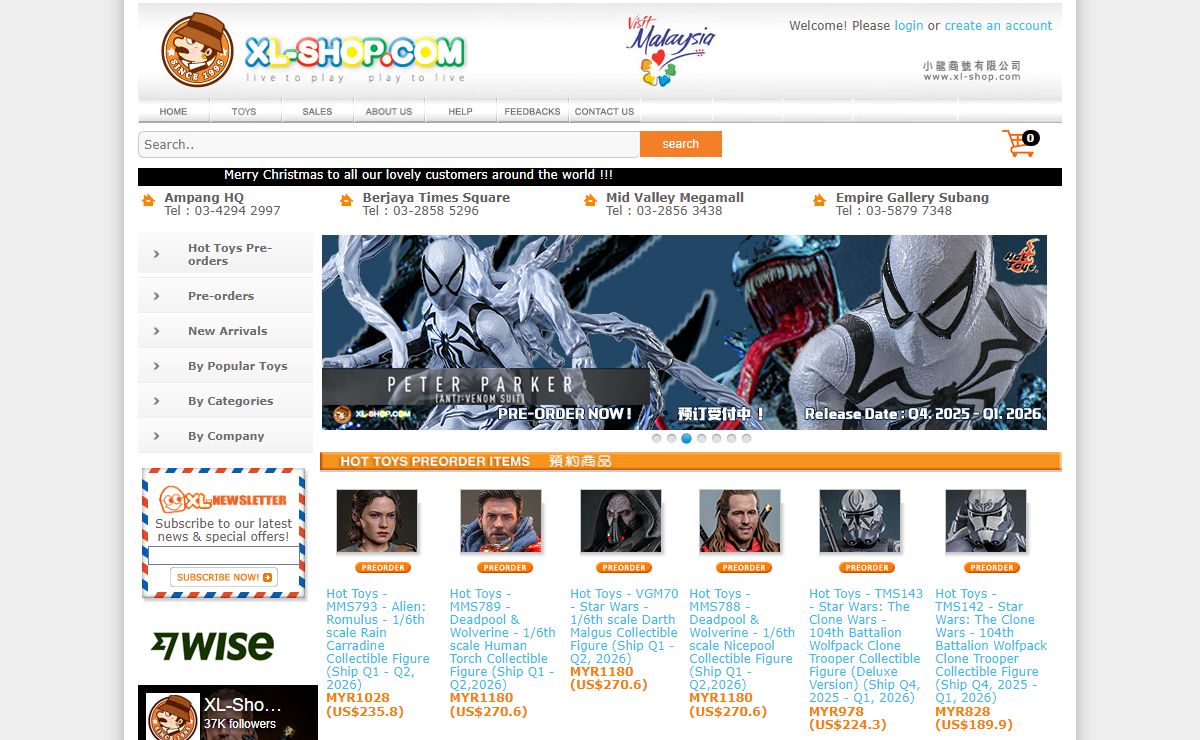The height and width of the screenshot is (740, 1200).
Task: Open the FEEDBACKS menu item
Action: 532,111
